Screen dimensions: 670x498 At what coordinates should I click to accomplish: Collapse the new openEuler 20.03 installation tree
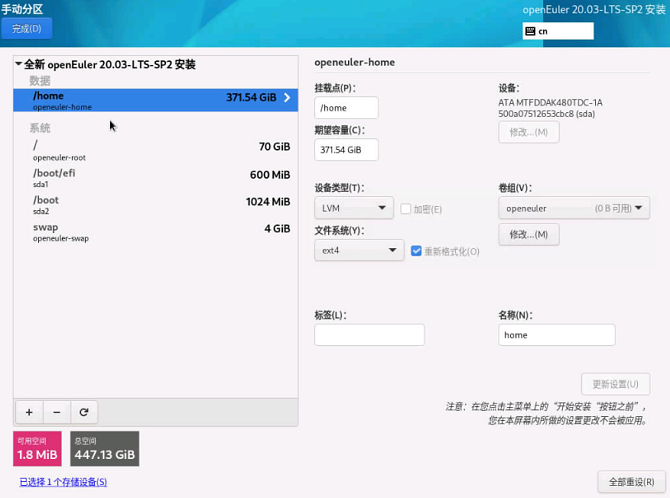point(19,65)
